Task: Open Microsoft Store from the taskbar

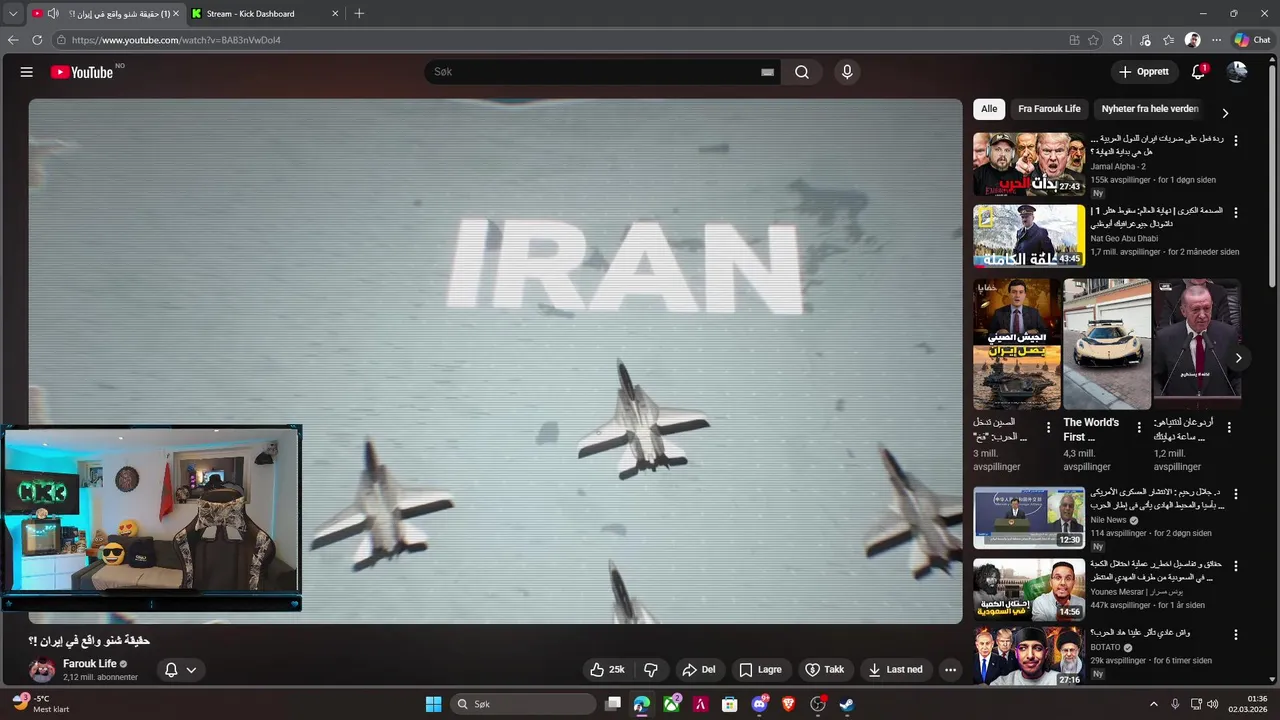Action: (x=730, y=704)
